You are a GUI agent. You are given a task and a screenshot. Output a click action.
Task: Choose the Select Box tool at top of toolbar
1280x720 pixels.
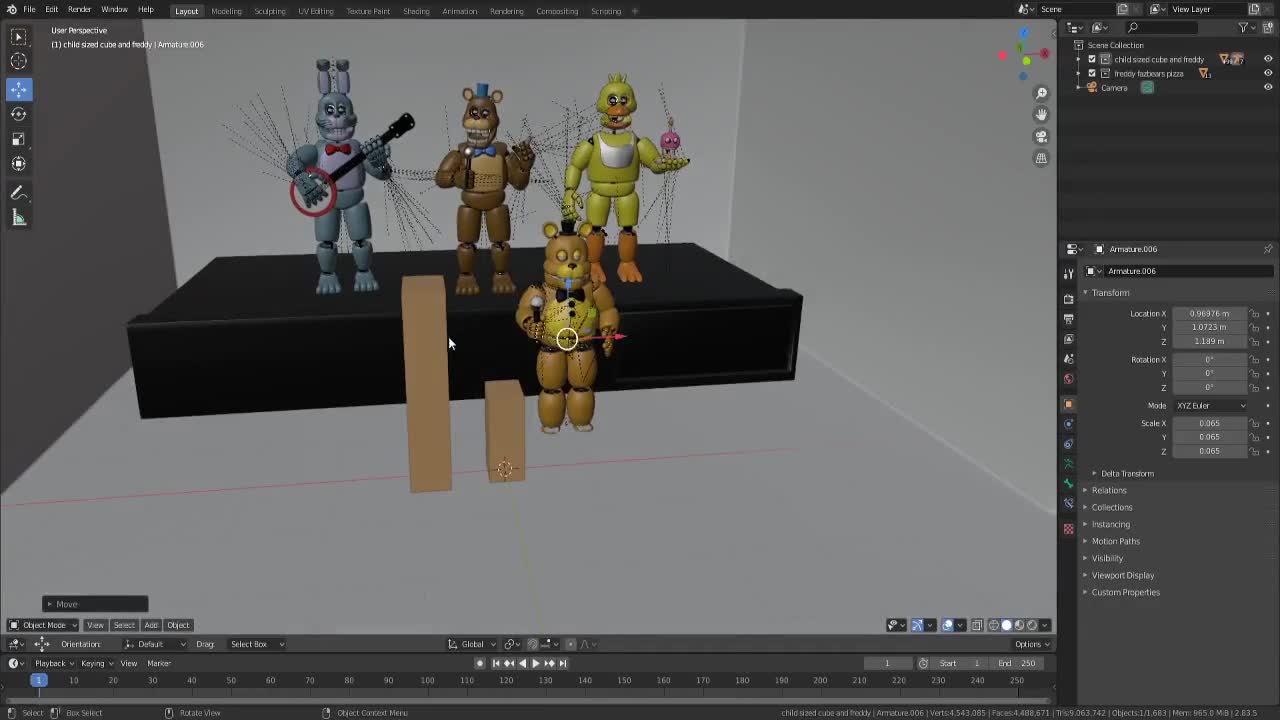click(x=18, y=37)
